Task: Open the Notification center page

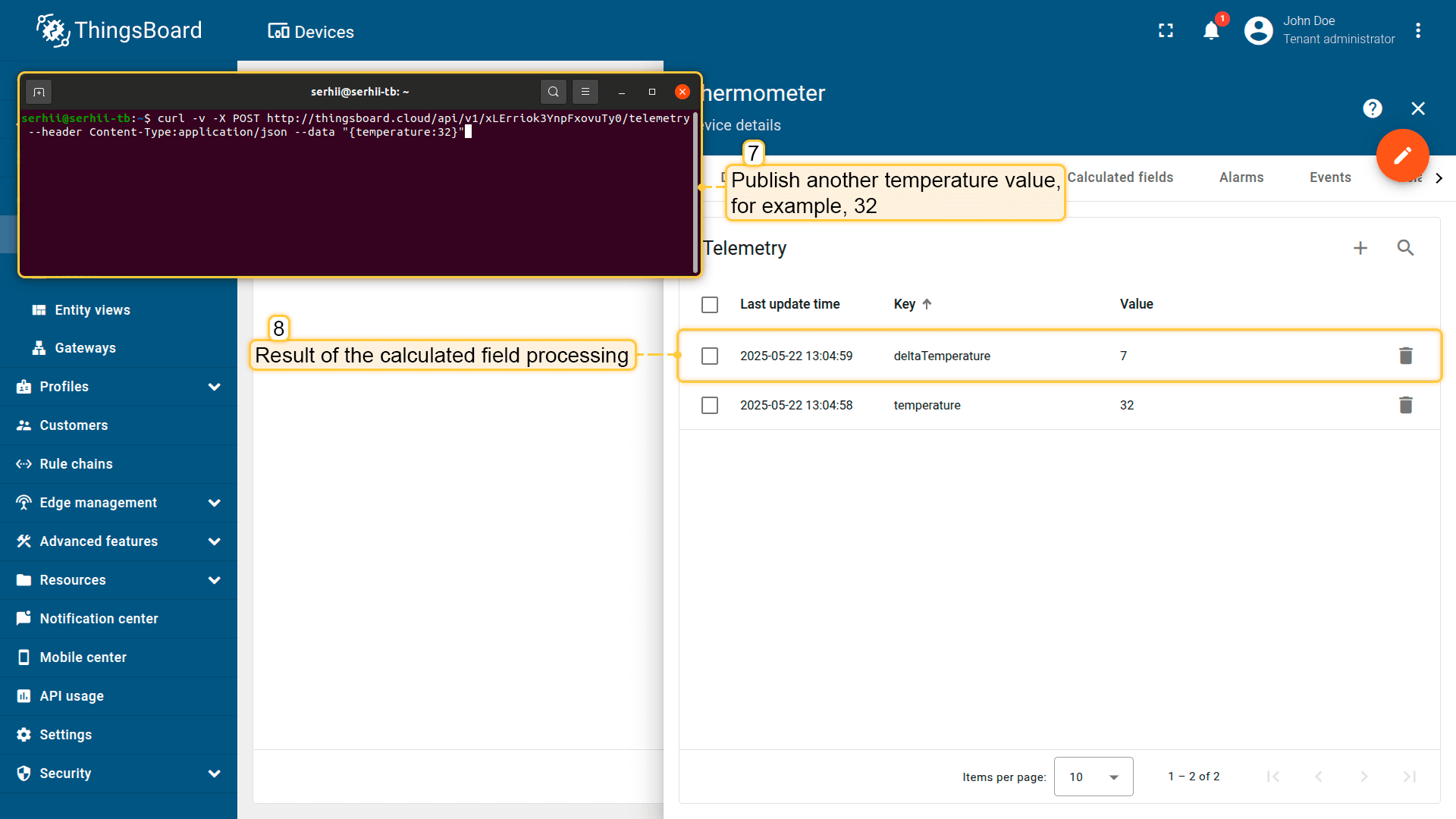Action: point(99,619)
